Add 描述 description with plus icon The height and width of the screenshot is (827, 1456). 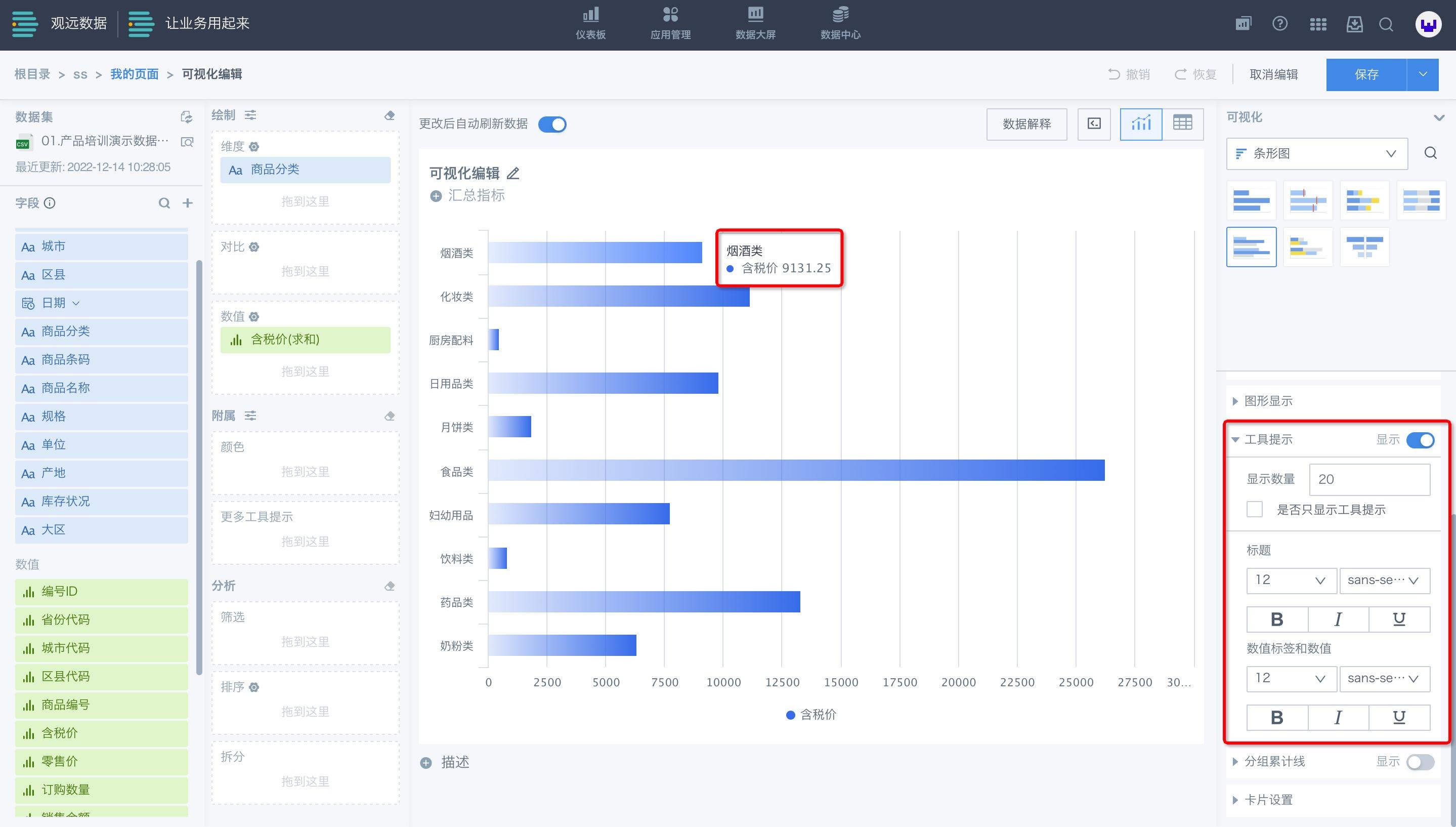426,762
